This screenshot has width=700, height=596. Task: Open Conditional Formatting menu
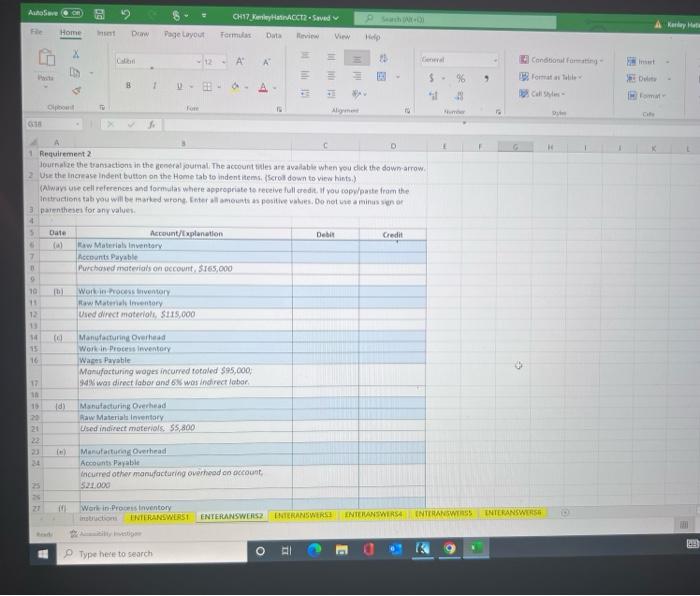561,60
